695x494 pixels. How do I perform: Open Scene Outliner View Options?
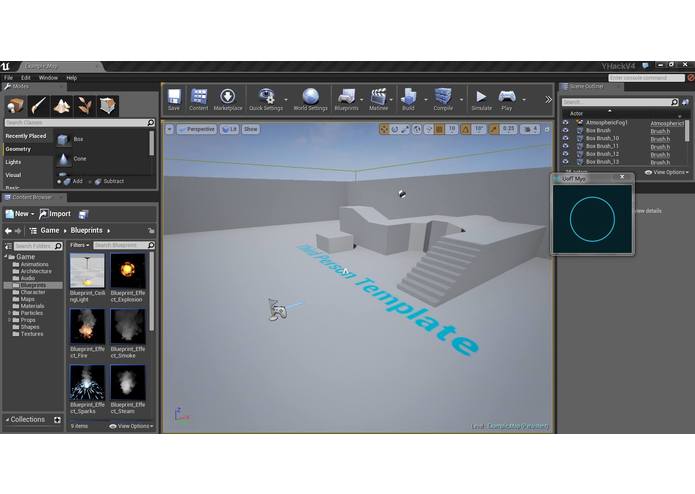[x=667, y=172]
